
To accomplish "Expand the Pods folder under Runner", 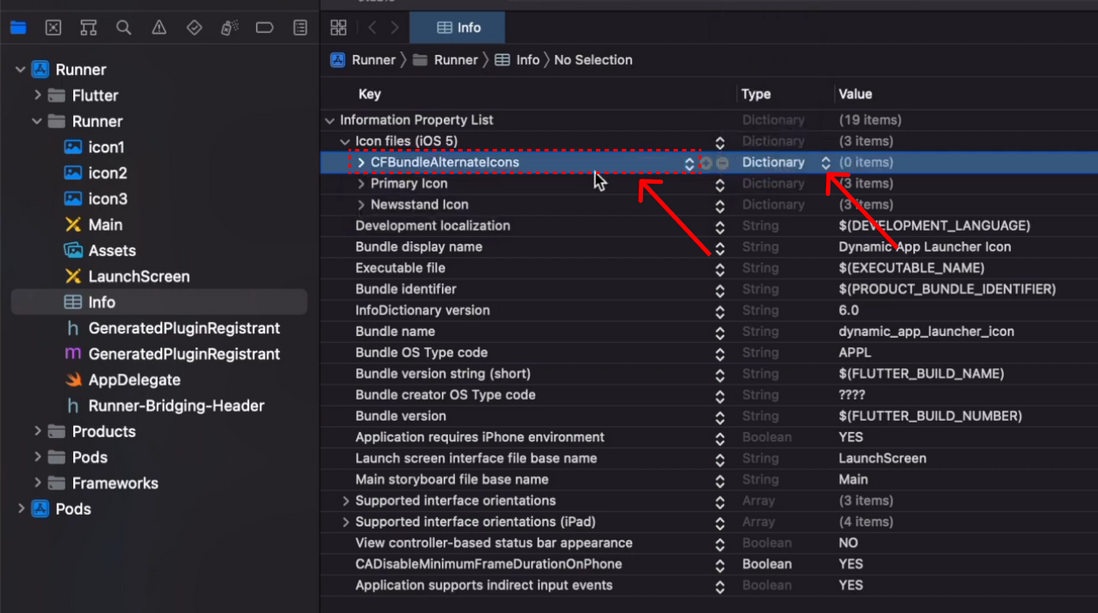I will [x=37, y=457].
